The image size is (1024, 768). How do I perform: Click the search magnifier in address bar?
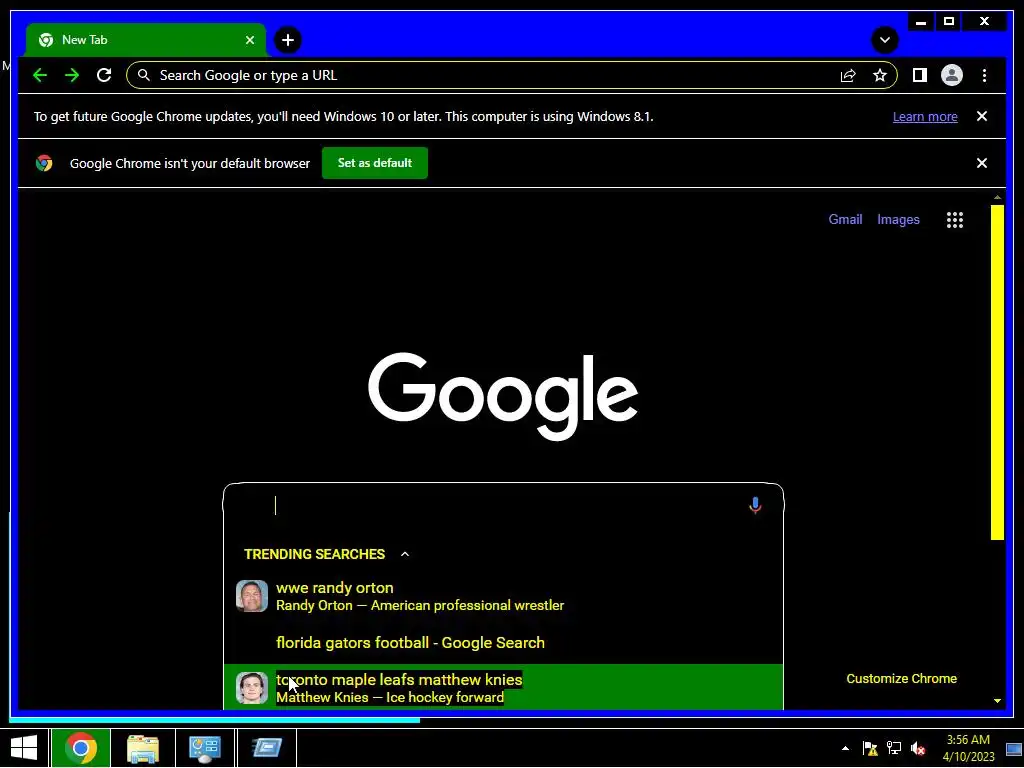[144, 75]
